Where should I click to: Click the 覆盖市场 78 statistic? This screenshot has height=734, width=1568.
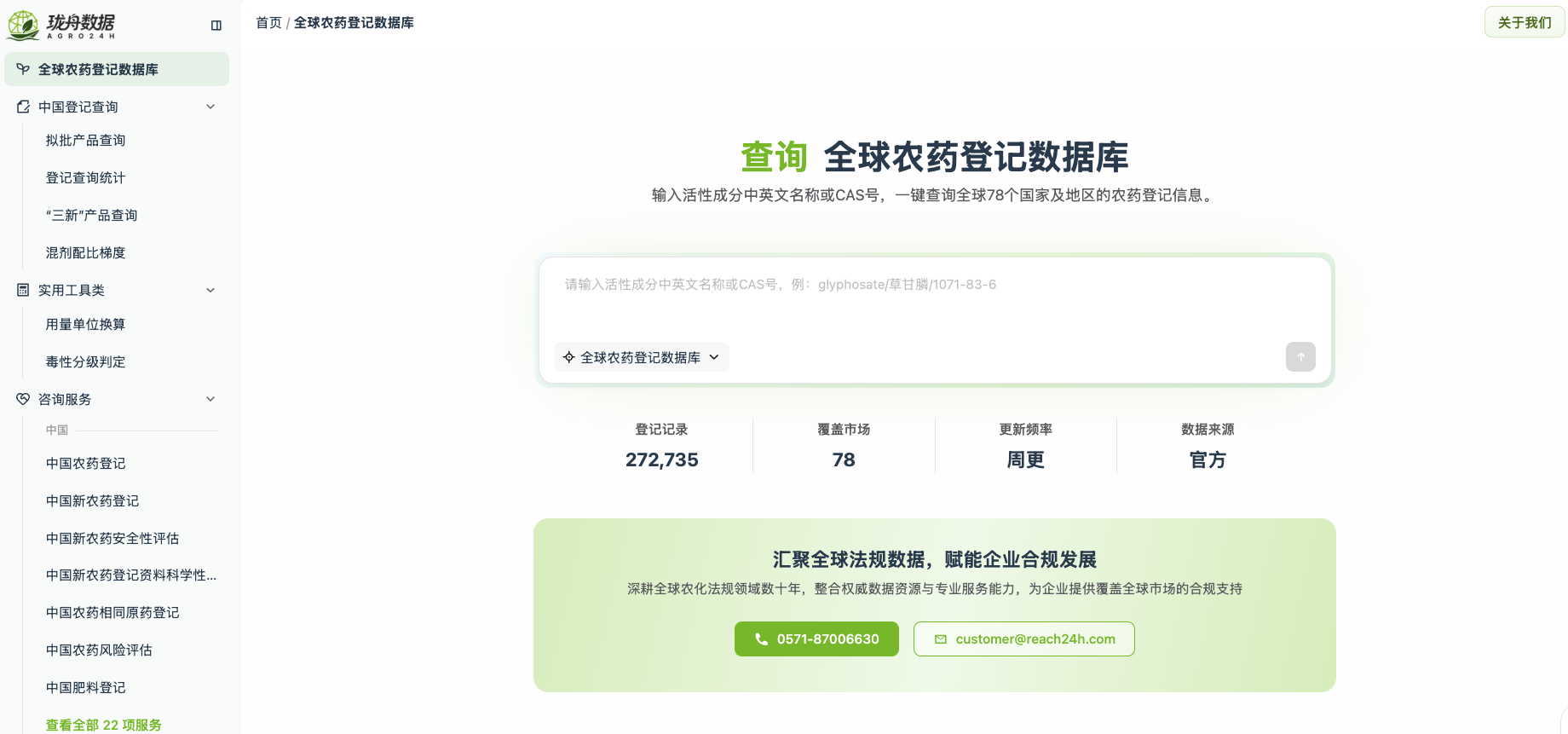pos(844,447)
